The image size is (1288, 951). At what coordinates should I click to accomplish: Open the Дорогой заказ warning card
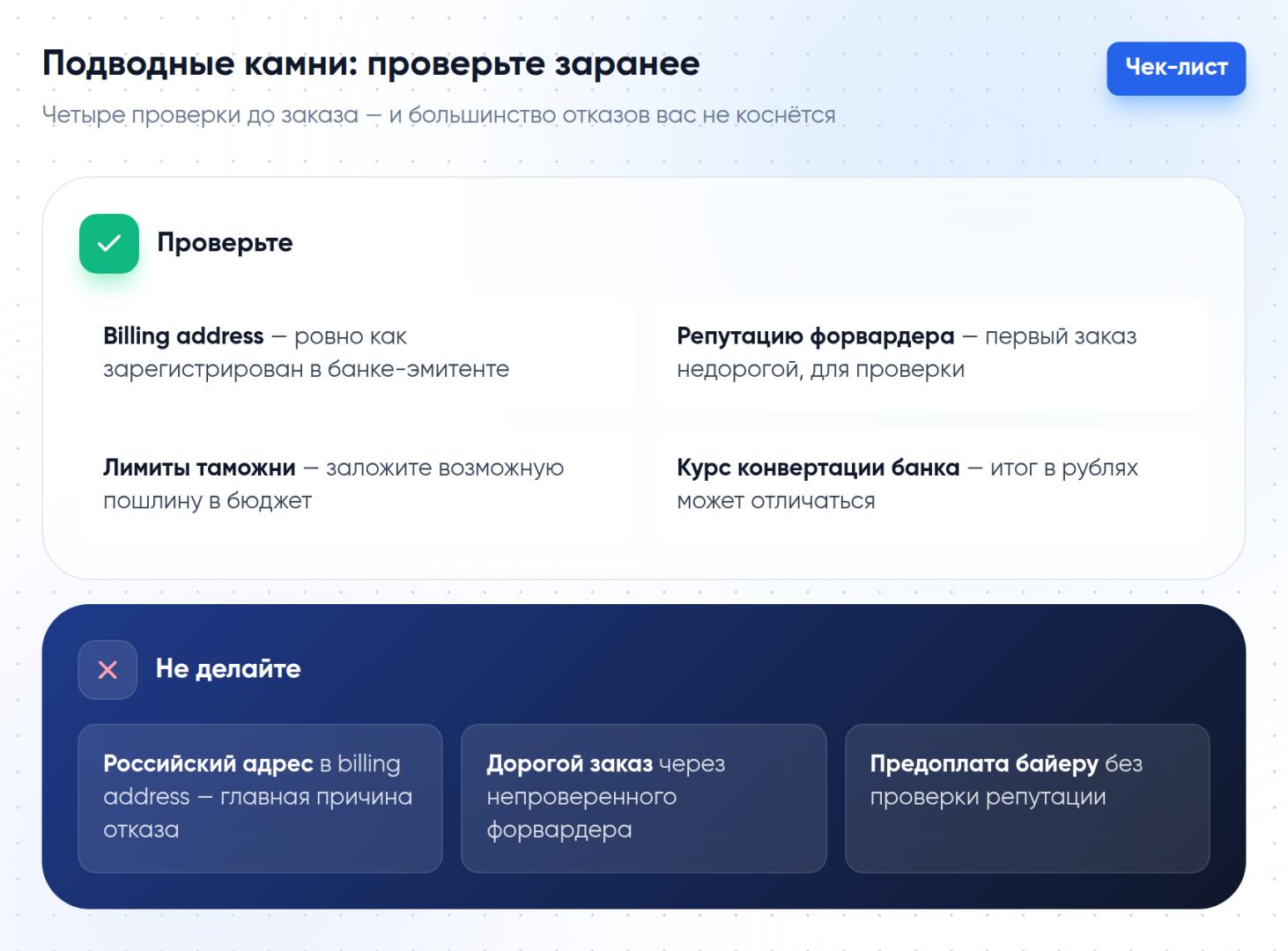click(644, 799)
